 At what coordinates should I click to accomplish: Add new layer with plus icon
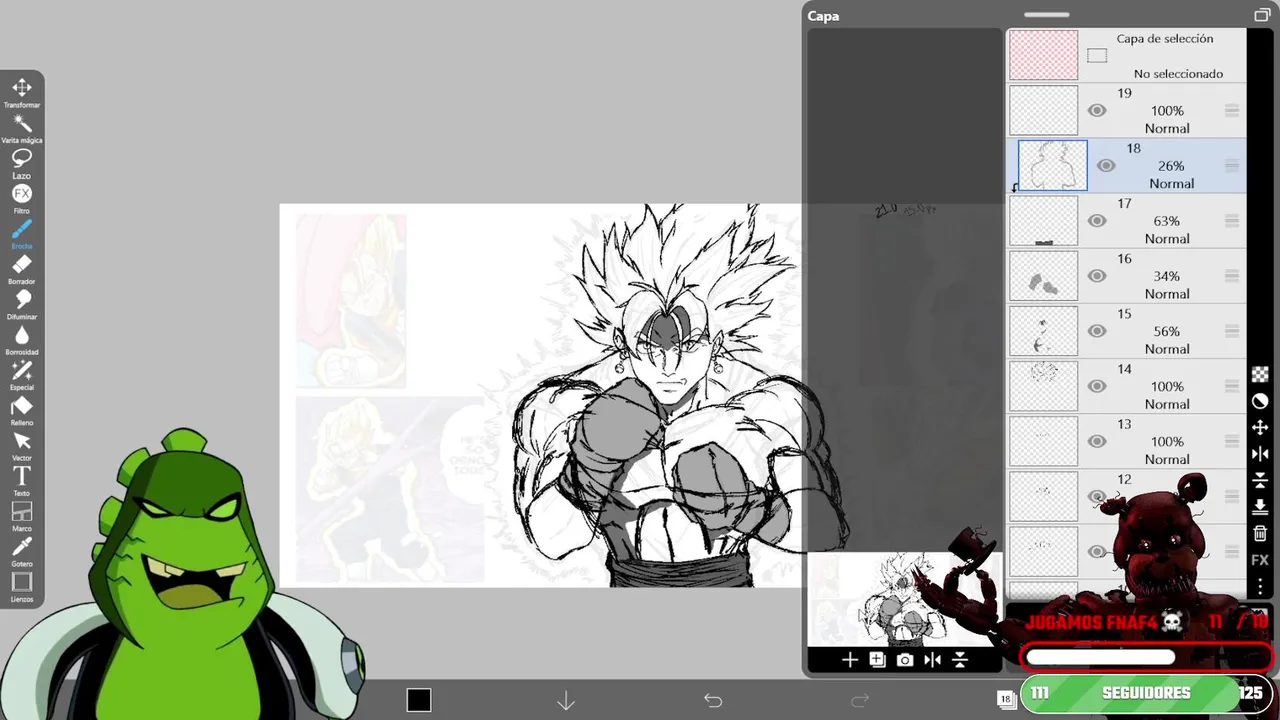pyautogui.click(x=850, y=660)
